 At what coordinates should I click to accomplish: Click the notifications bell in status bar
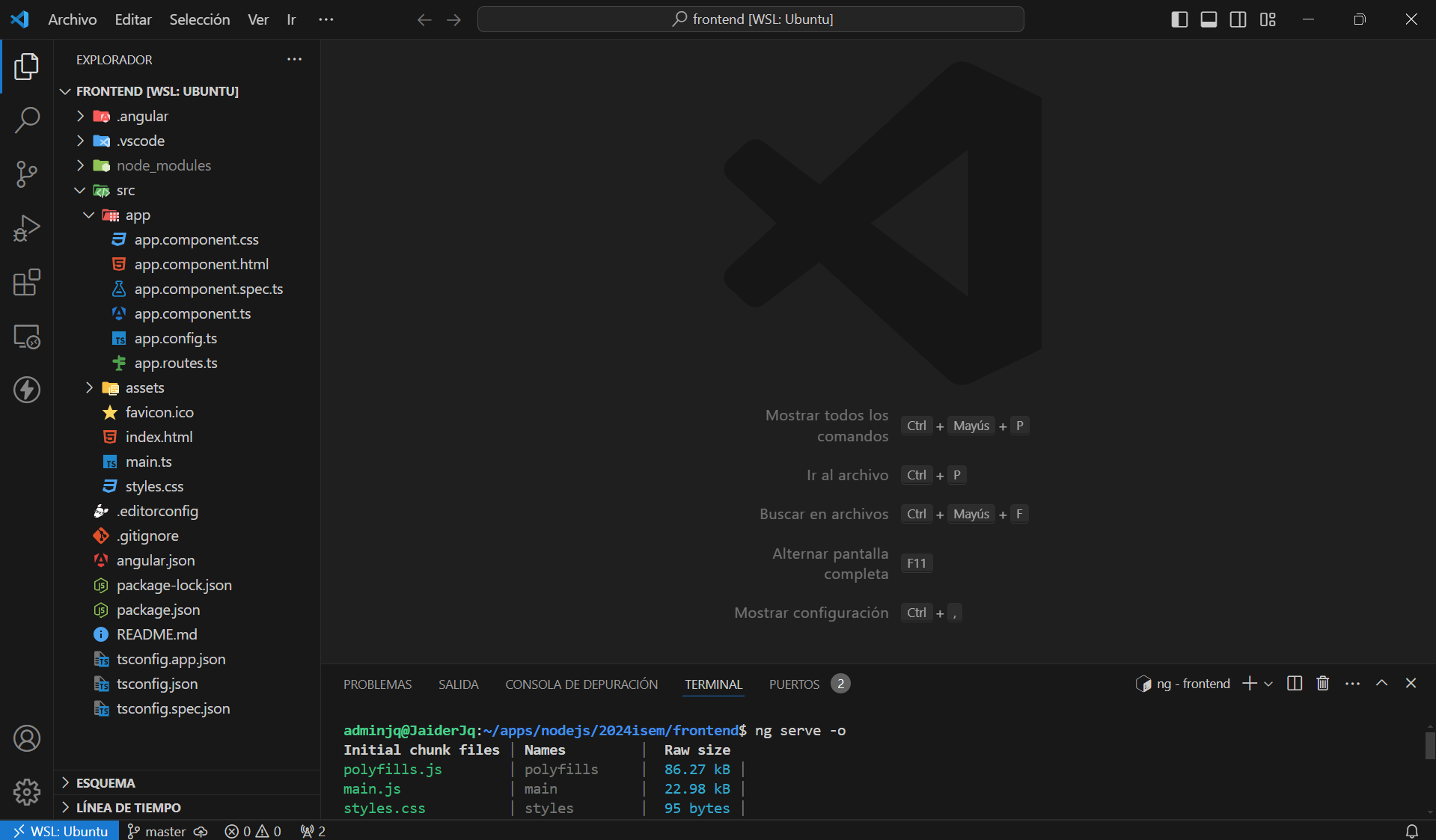click(x=1411, y=831)
